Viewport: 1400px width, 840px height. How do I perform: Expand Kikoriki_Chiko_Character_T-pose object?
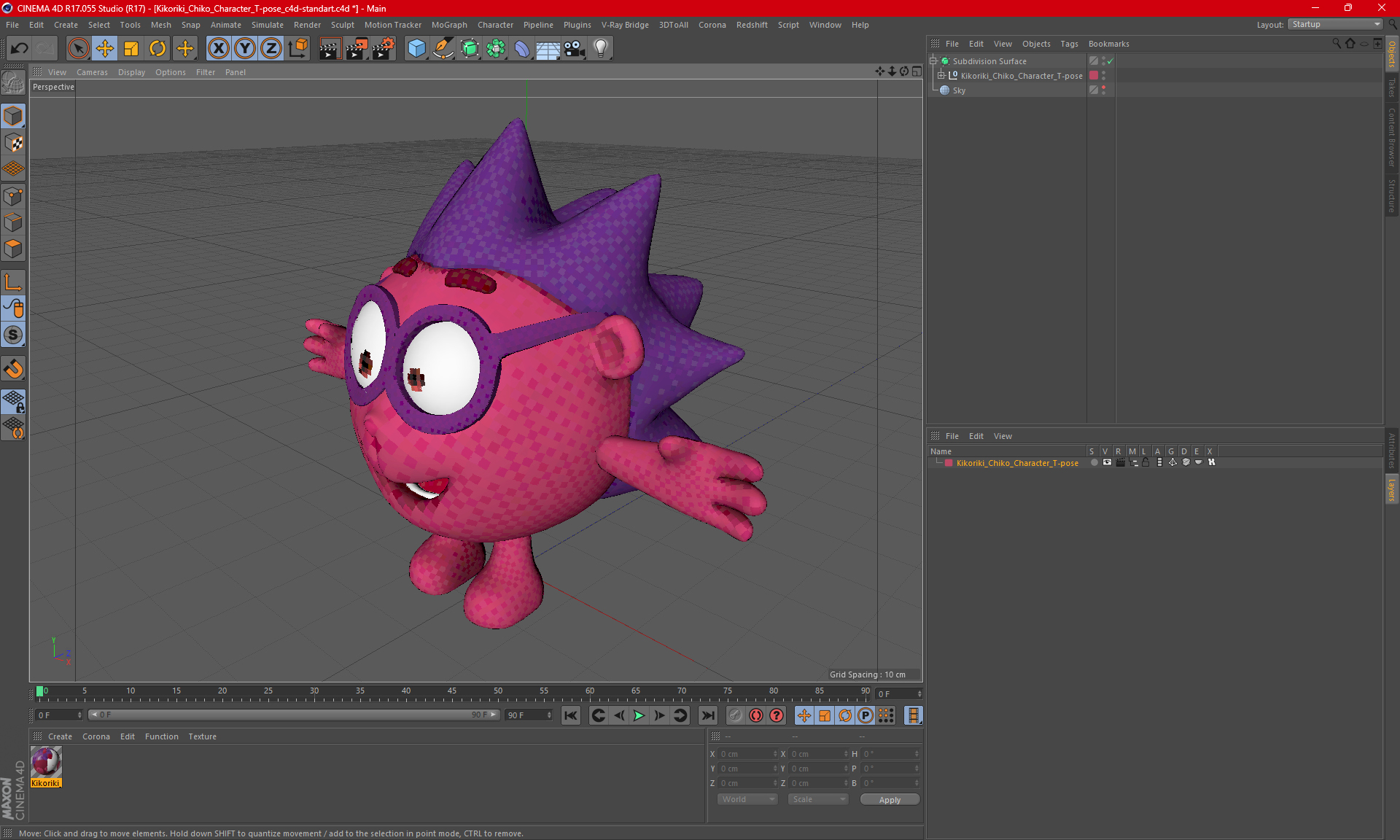click(941, 76)
